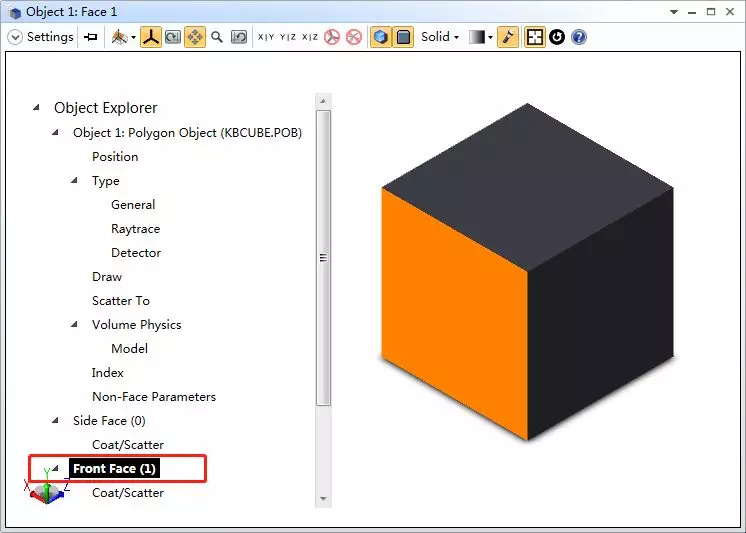Image resolution: width=746 pixels, height=533 pixels.
Task: Toggle the highlighted 3D cube display button
Action: click(x=380, y=37)
